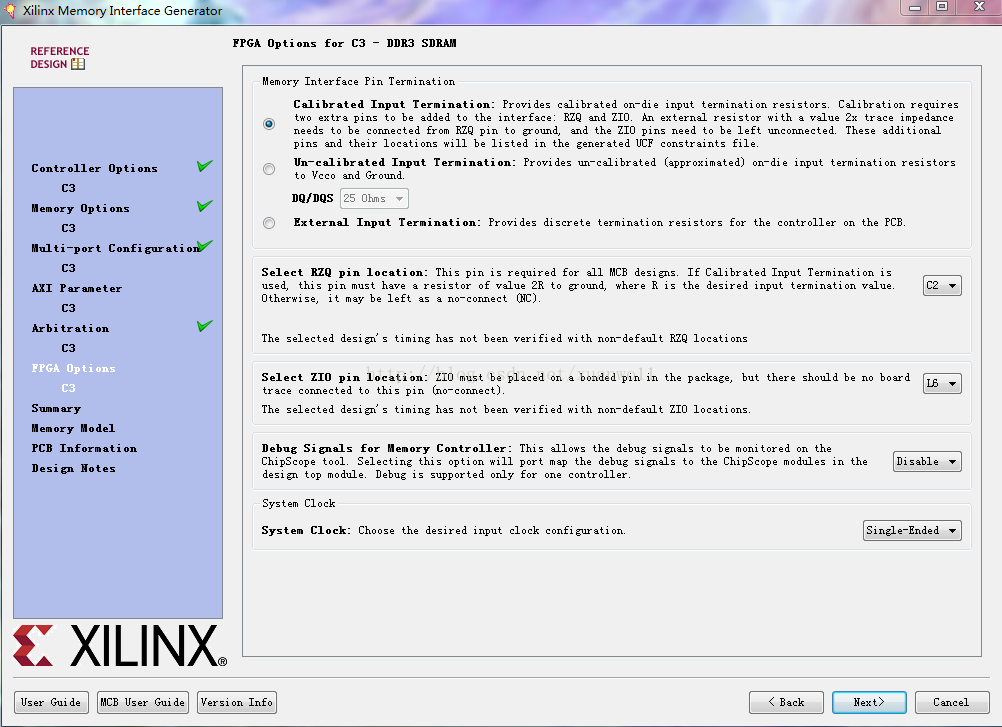Viewport: 1002px width, 727px height.
Task: Click C3 under FPGA Options
Action: point(68,388)
